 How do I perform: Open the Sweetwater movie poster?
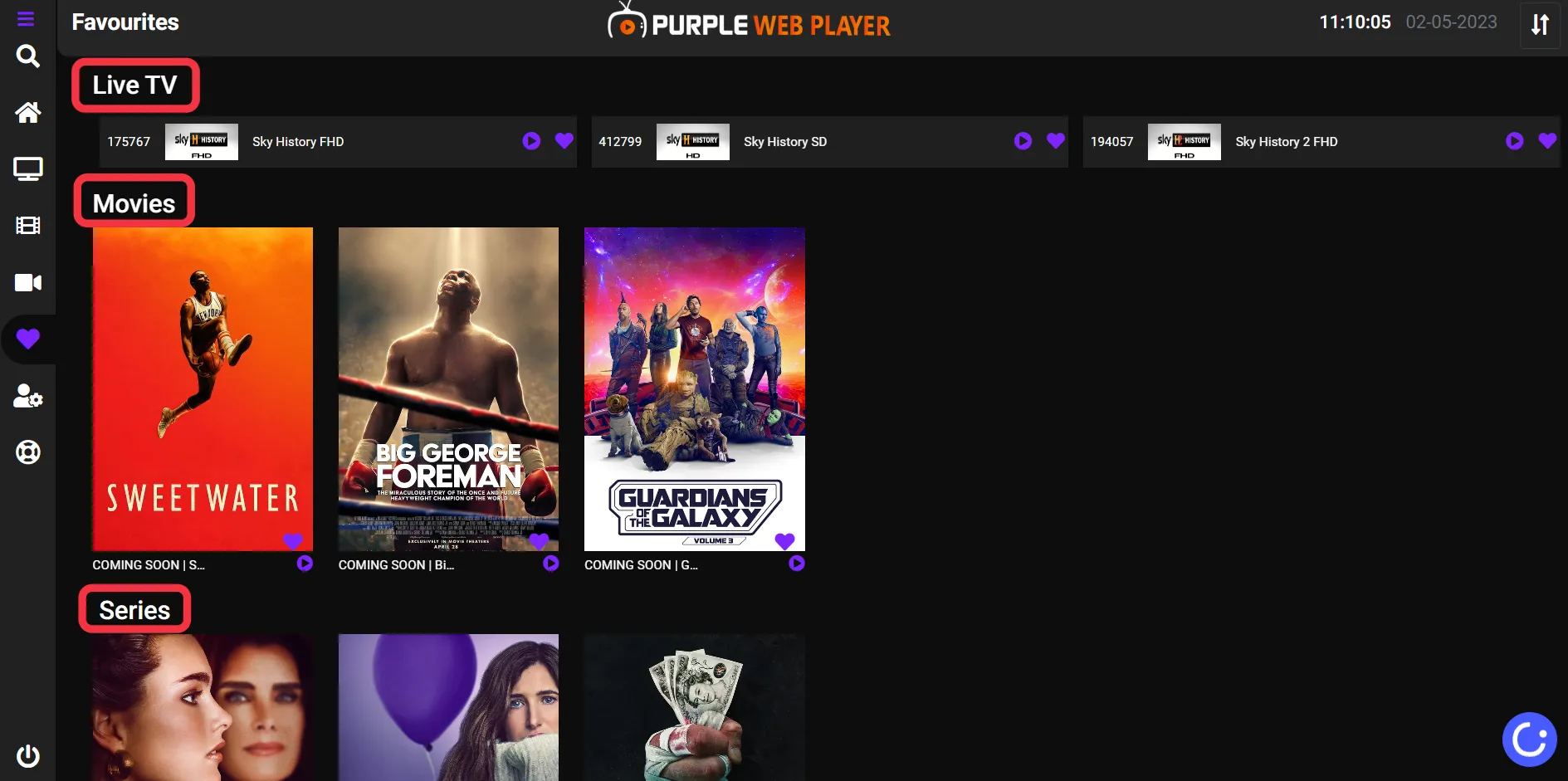point(203,388)
